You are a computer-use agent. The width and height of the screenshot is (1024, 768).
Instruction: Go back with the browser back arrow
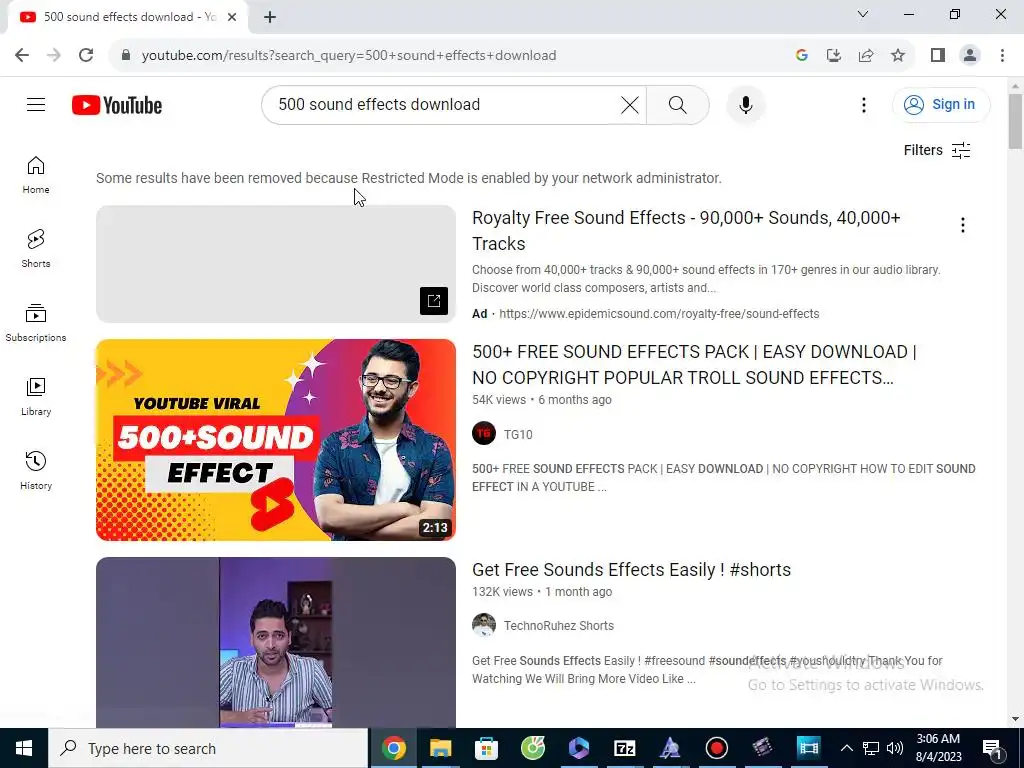[22, 56]
